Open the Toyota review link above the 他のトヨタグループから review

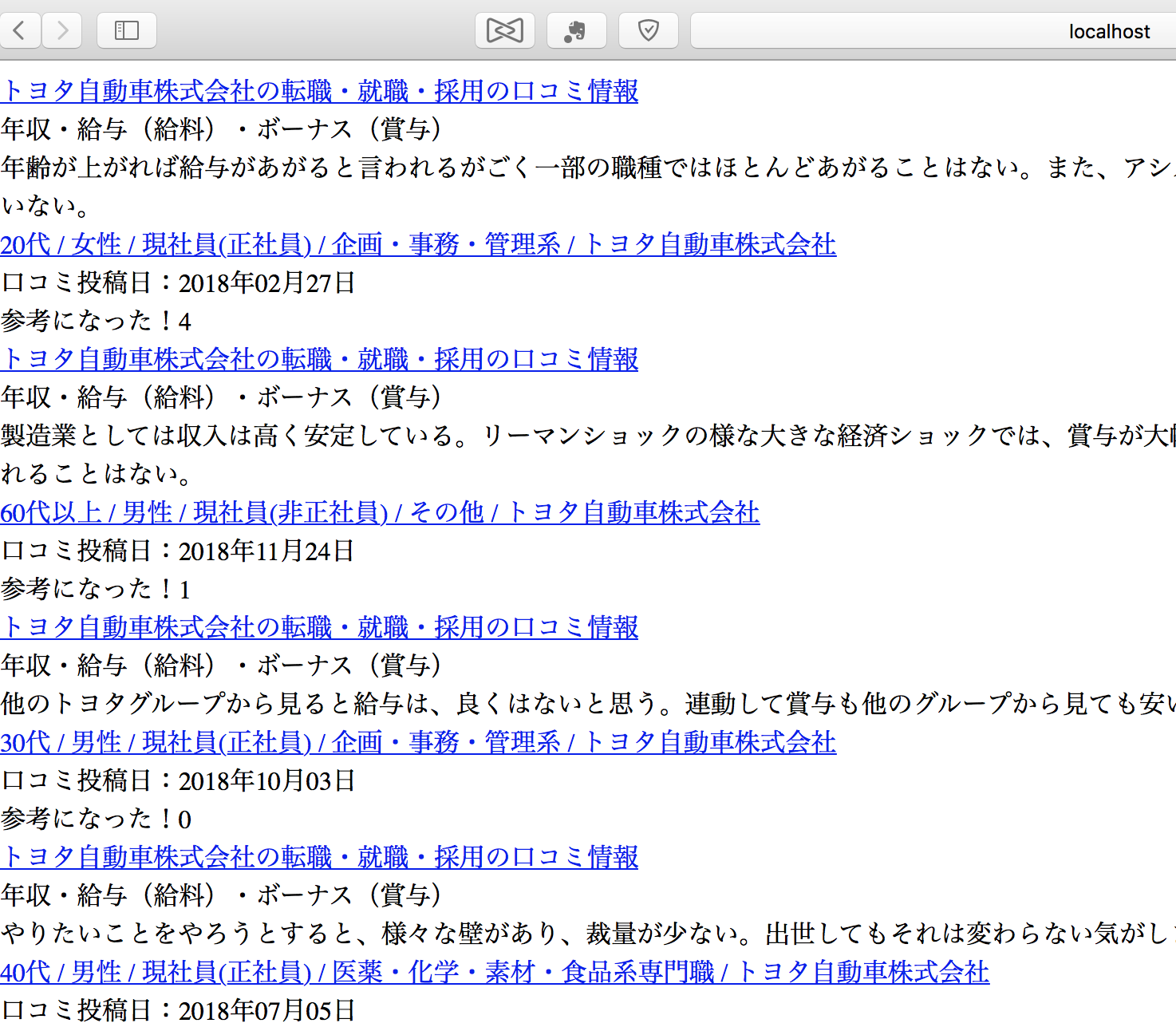319,627
